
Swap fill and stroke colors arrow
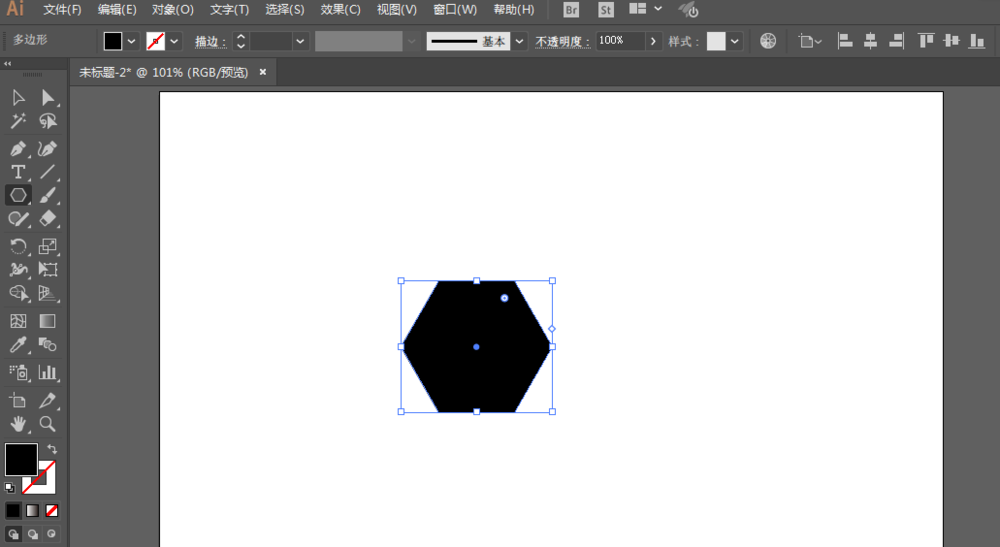click(52, 450)
